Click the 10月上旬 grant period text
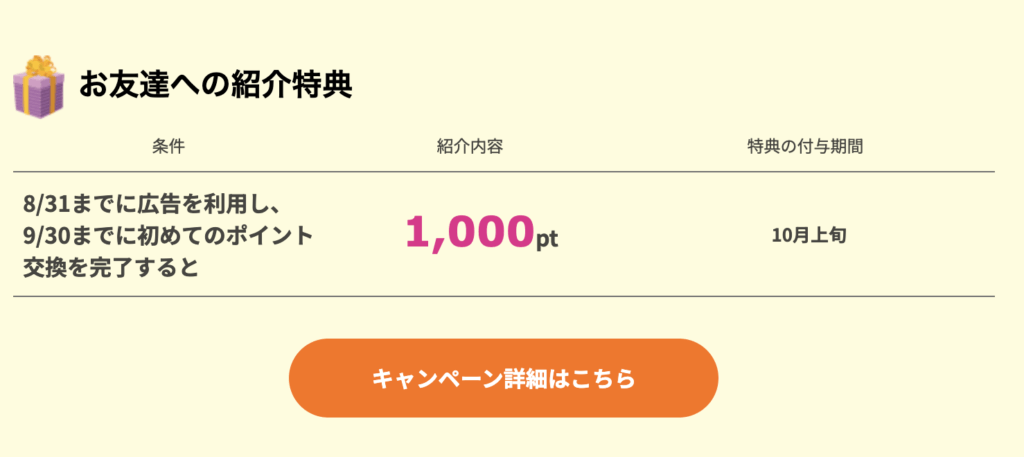 [x=810, y=236]
